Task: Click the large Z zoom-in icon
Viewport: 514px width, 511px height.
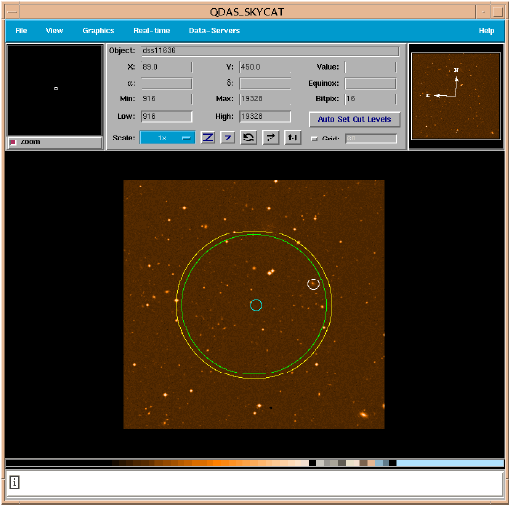Action: (x=208, y=137)
